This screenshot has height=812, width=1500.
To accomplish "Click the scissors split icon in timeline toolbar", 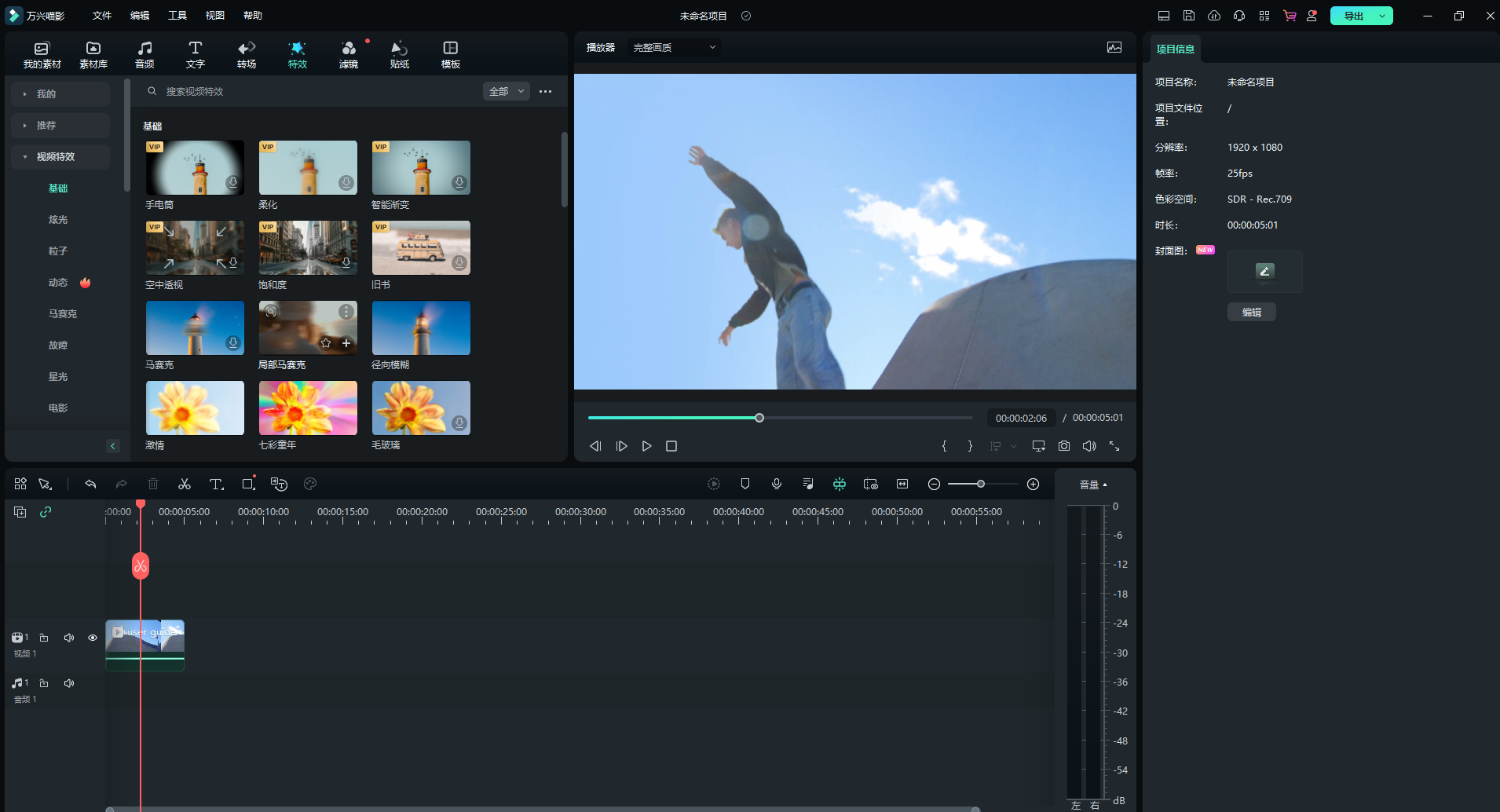I will (185, 485).
